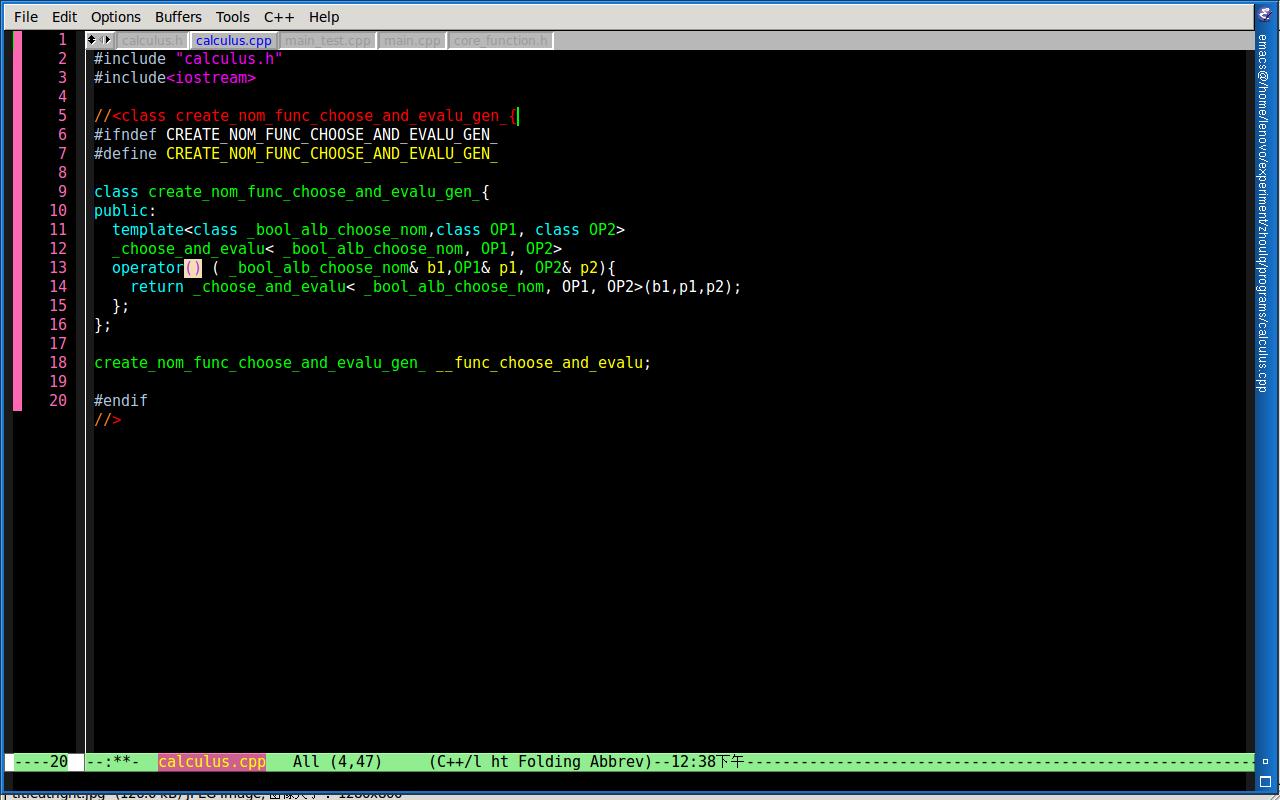
Task: Click line number 20 in the margin
Action: coord(58,400)
